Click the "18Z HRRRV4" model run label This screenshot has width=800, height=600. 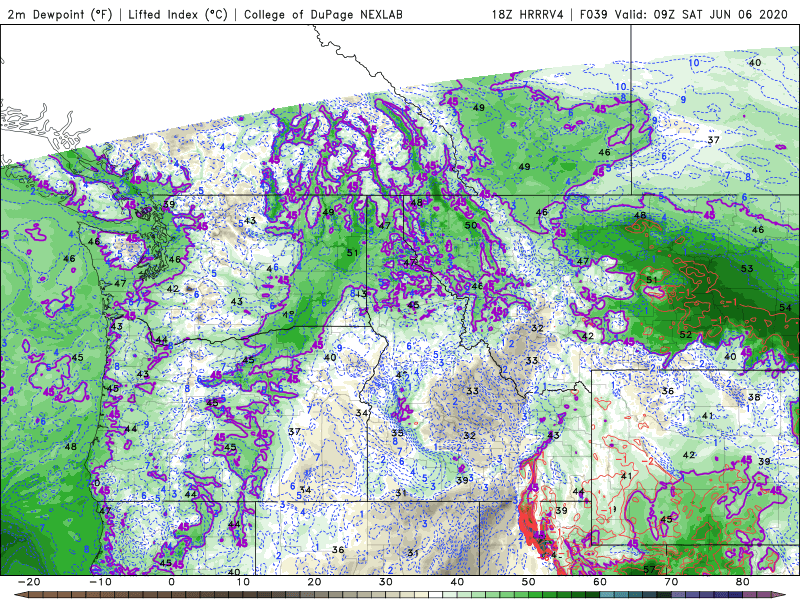527,14
